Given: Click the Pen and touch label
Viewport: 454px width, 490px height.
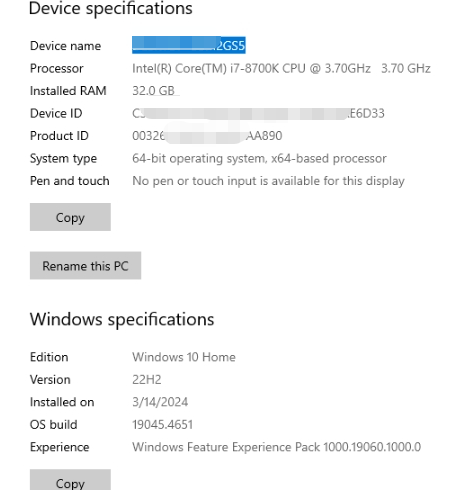Looking at the screenshot, I should coord(70,181).
